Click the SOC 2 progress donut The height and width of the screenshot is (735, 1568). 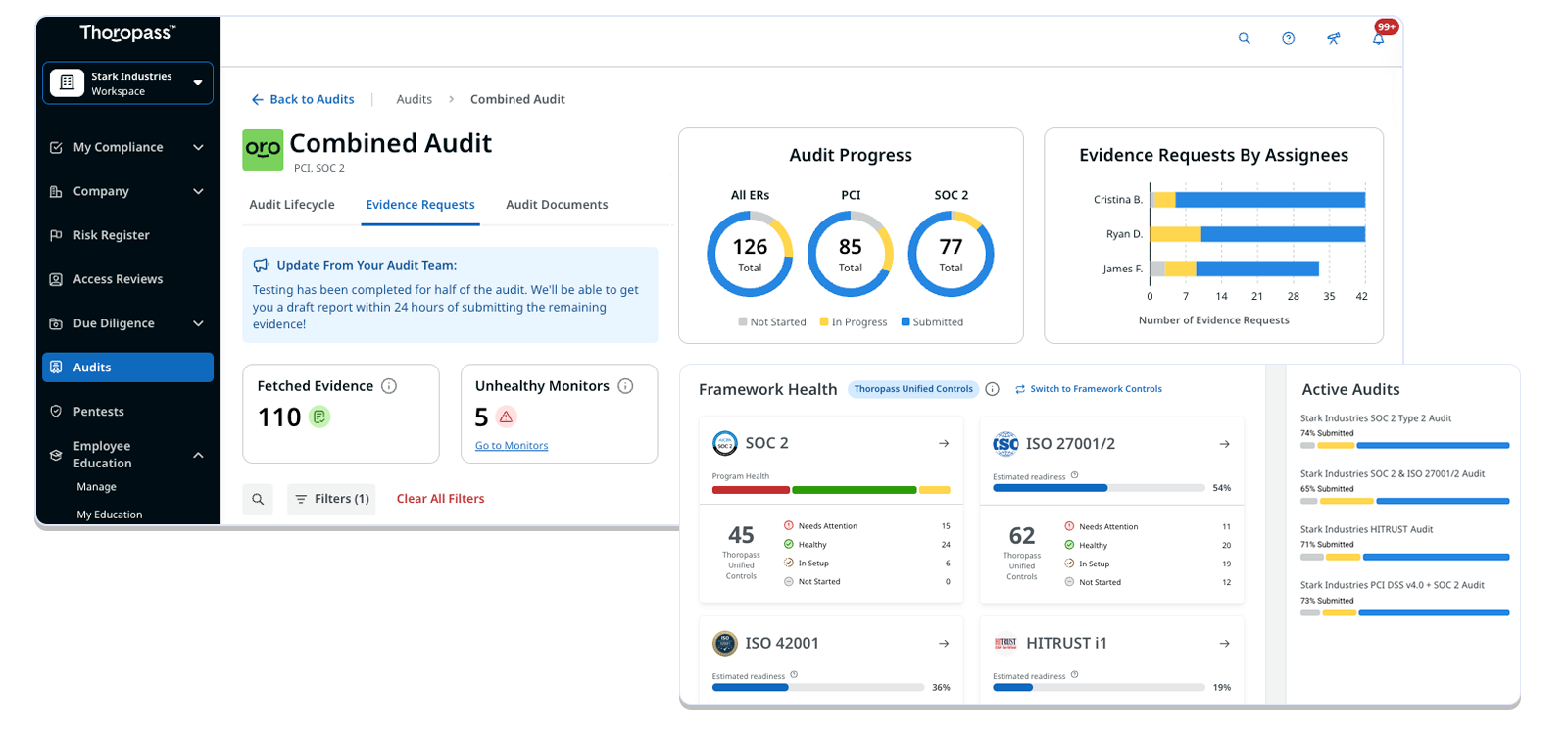(x=952, y=254)
